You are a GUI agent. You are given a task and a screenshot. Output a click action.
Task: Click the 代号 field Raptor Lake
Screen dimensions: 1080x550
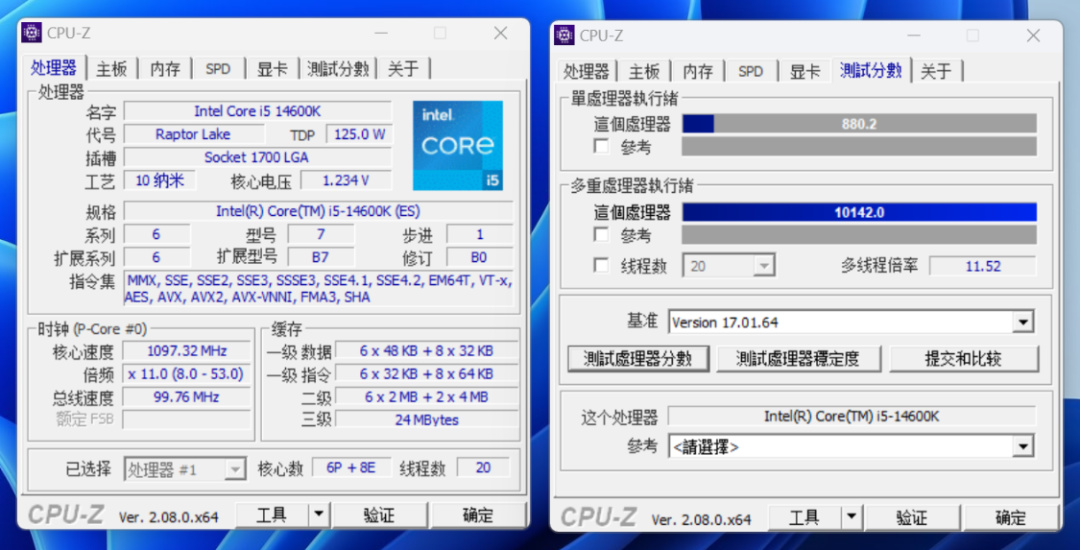[x=194, y=134]
